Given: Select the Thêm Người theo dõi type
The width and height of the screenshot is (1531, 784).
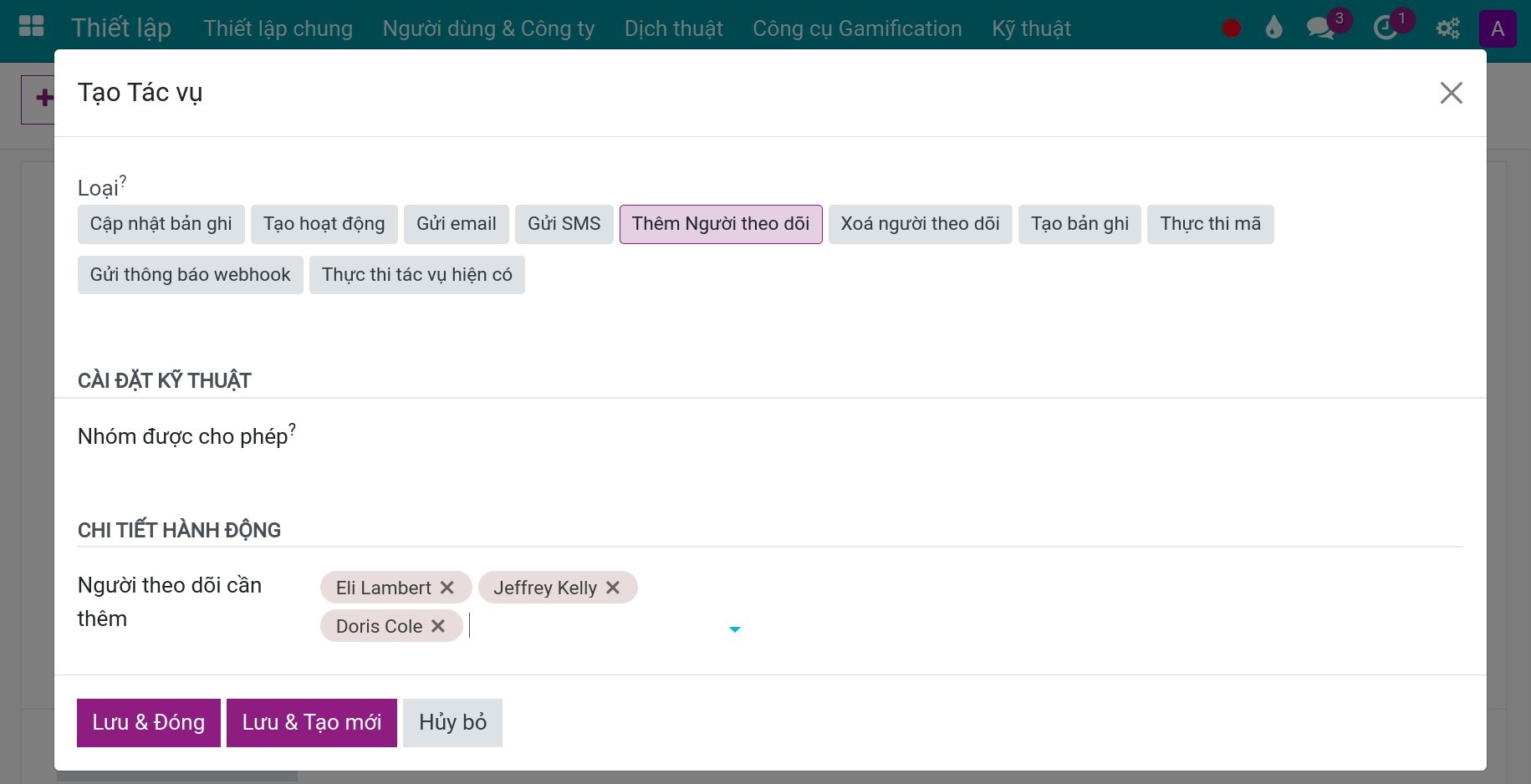Looking at the screenshot, I should [x=721, y=224].
